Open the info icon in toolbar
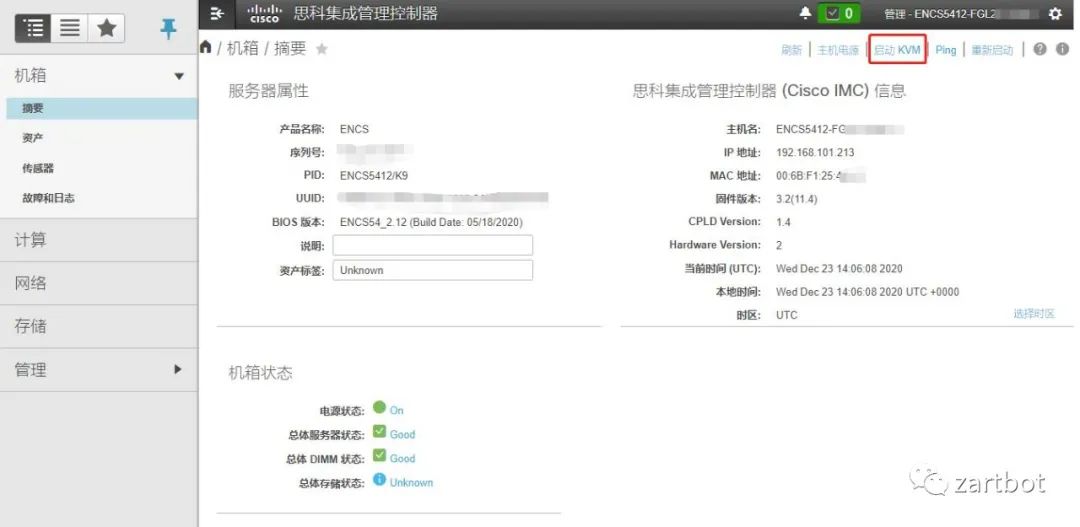 [1062, 49]
